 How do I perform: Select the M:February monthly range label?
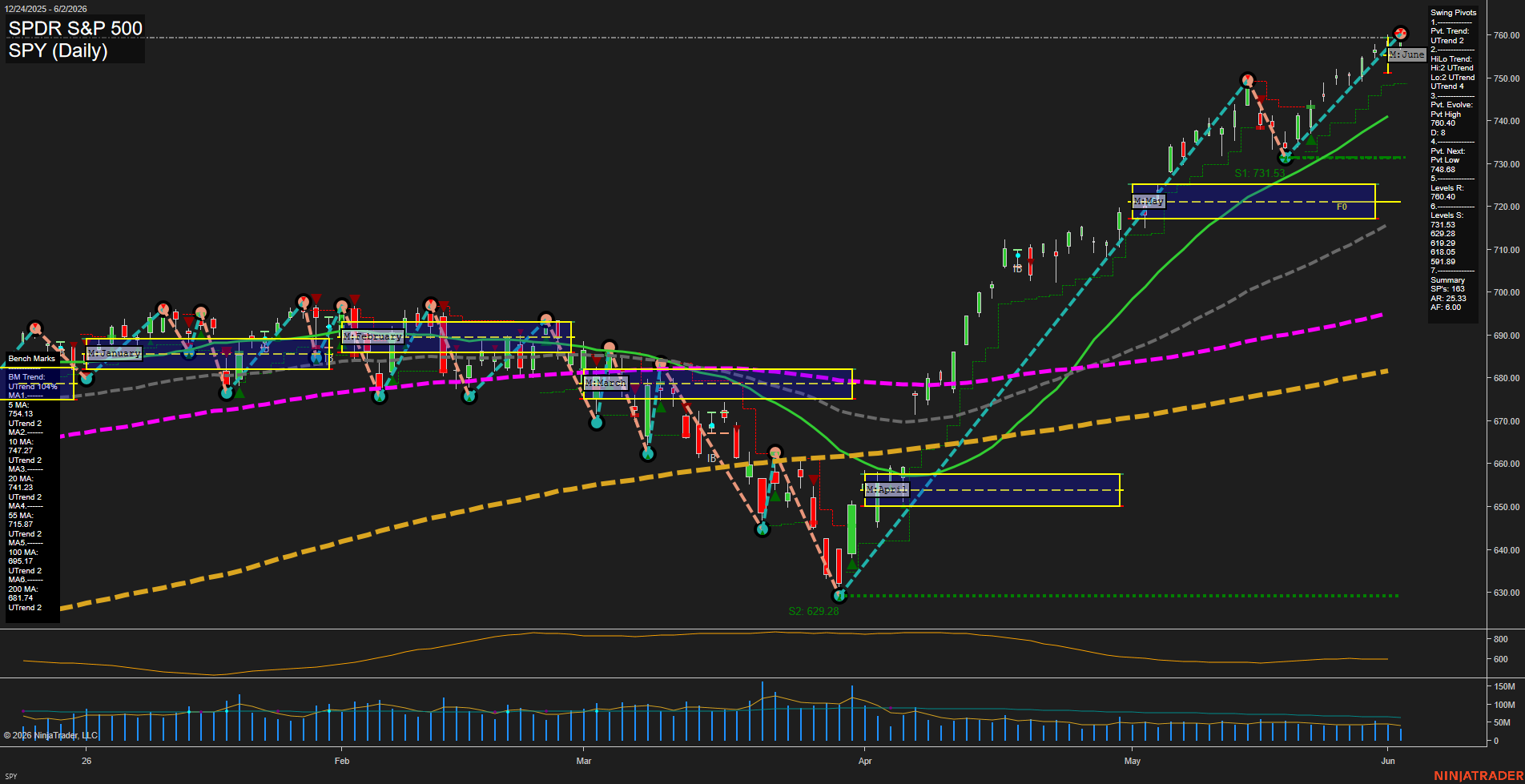tap(372, 336)
